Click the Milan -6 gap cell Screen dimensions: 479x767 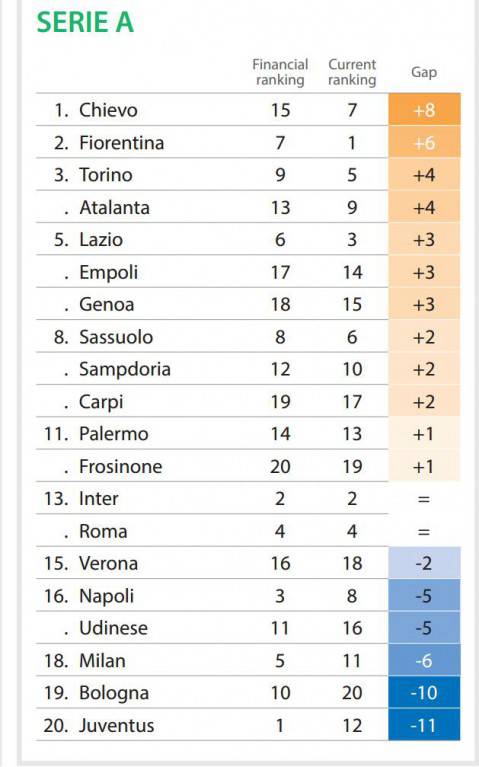pos(424,660)
